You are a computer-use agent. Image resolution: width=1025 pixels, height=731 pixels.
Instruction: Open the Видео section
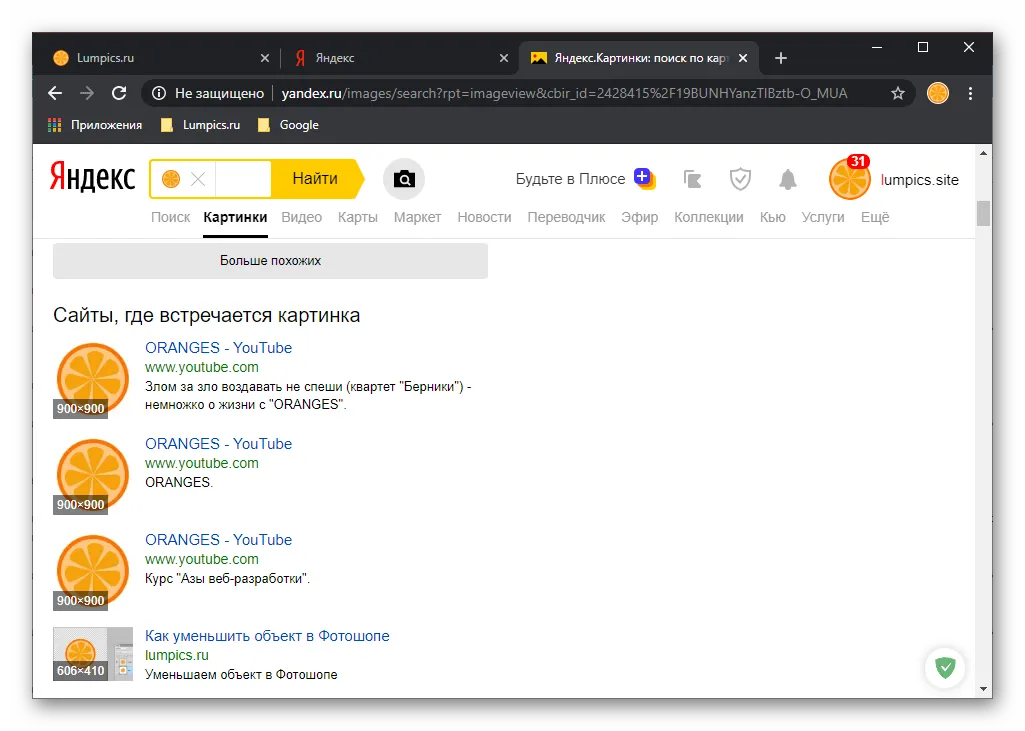click(301, 217)
